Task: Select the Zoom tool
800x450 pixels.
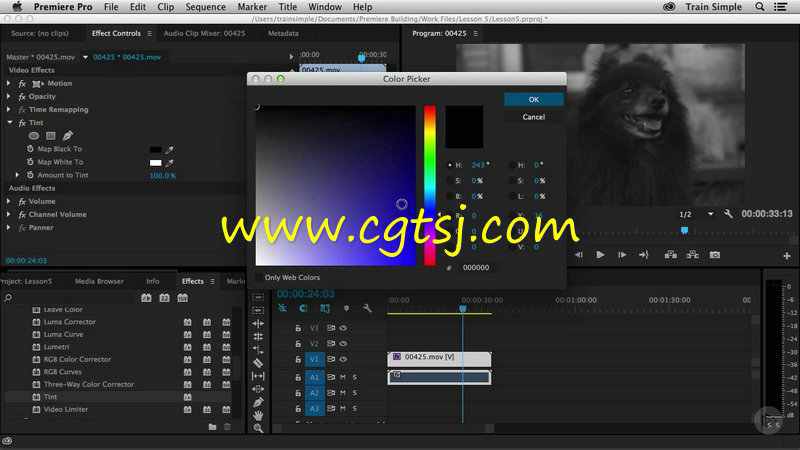Action: (x=258, y=428)
